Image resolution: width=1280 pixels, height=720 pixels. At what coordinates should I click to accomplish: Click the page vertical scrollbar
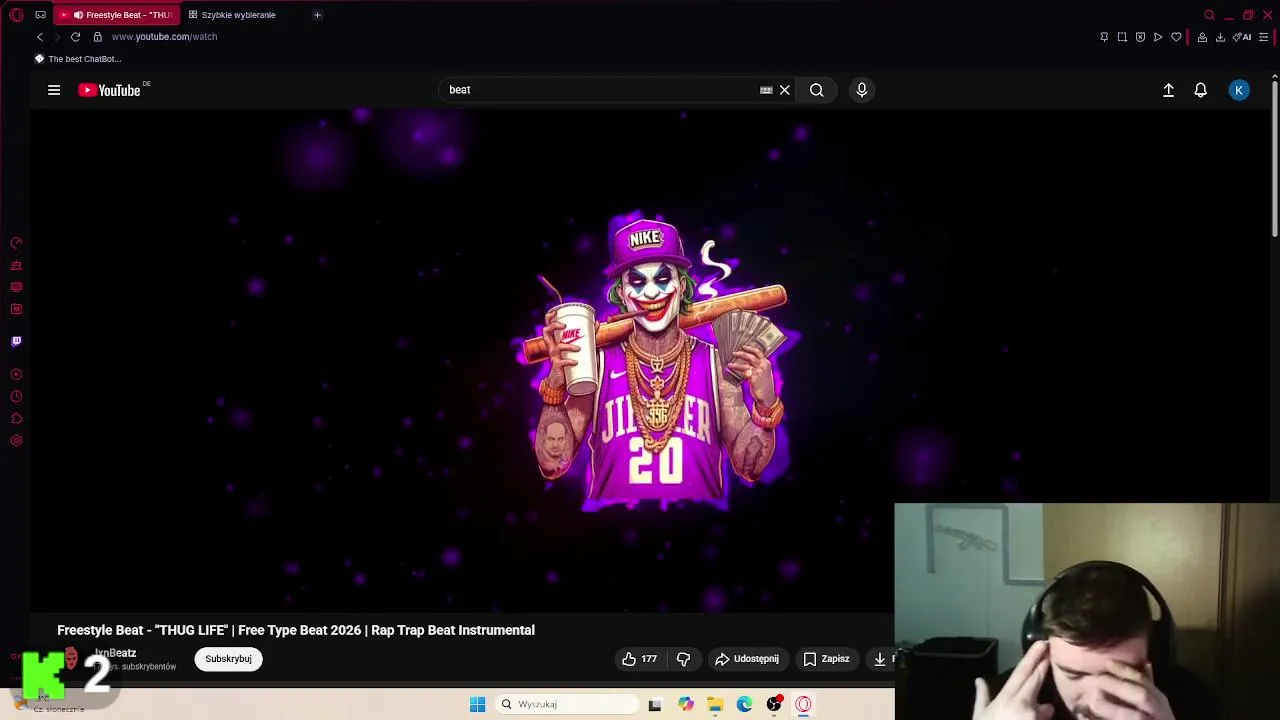tap(1274, 160)
